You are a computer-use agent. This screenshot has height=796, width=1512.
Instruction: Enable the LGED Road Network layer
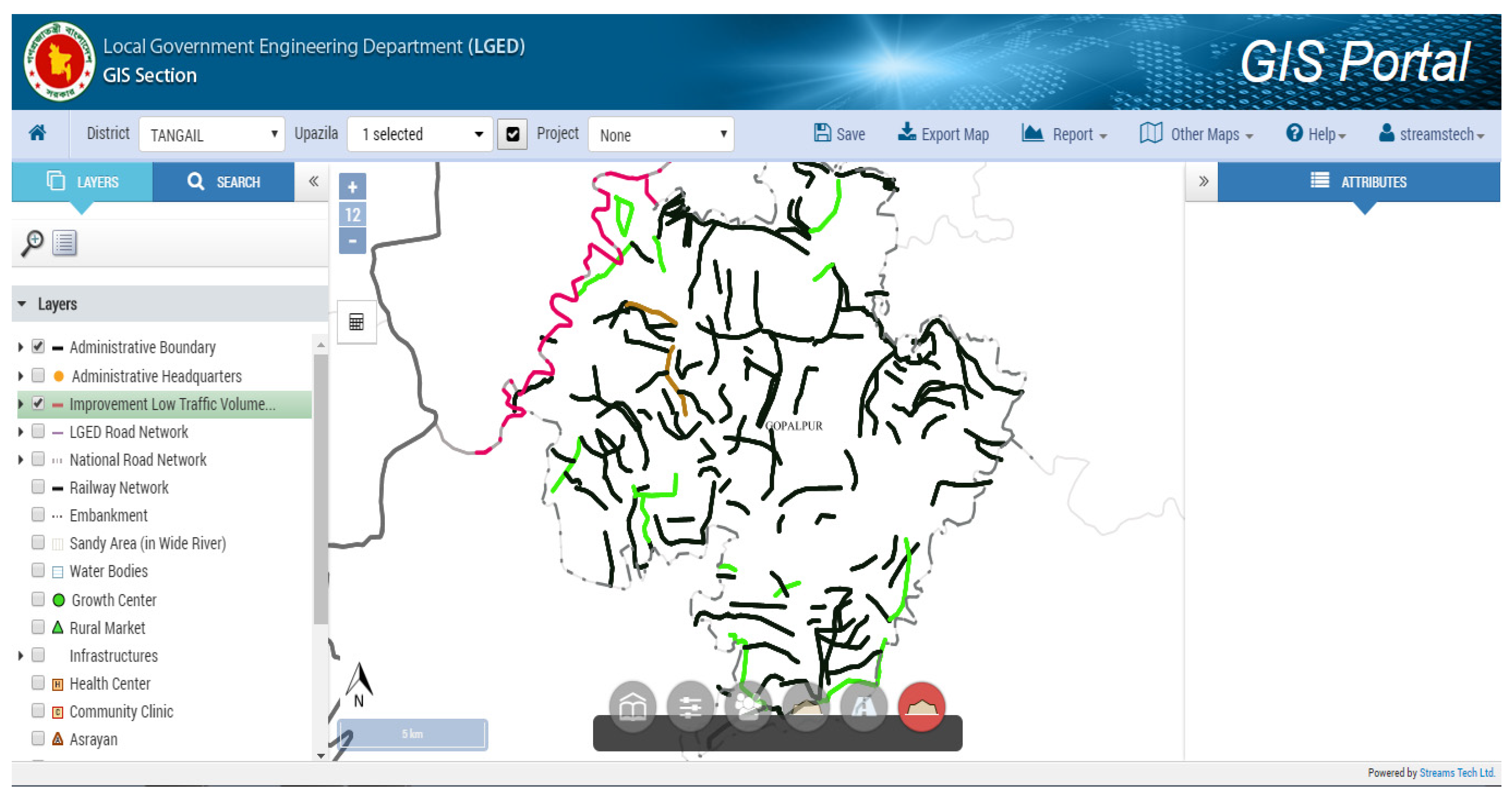38,432
